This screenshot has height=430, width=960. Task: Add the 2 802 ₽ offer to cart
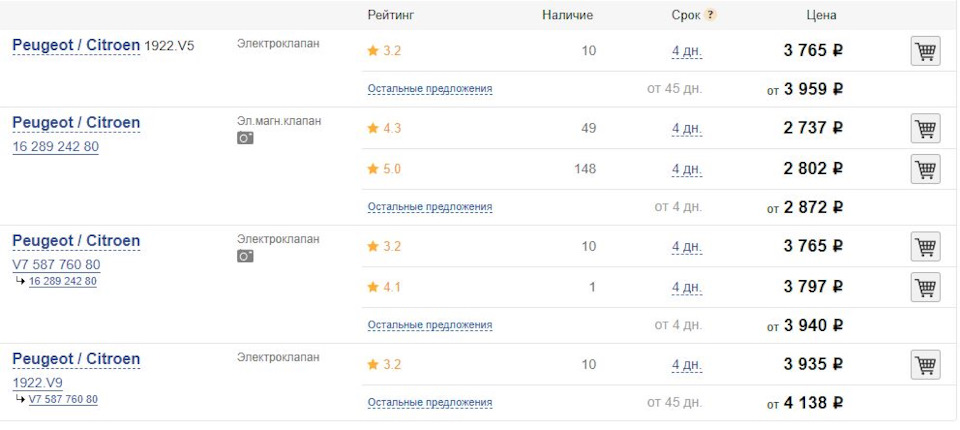coord(925,169)
